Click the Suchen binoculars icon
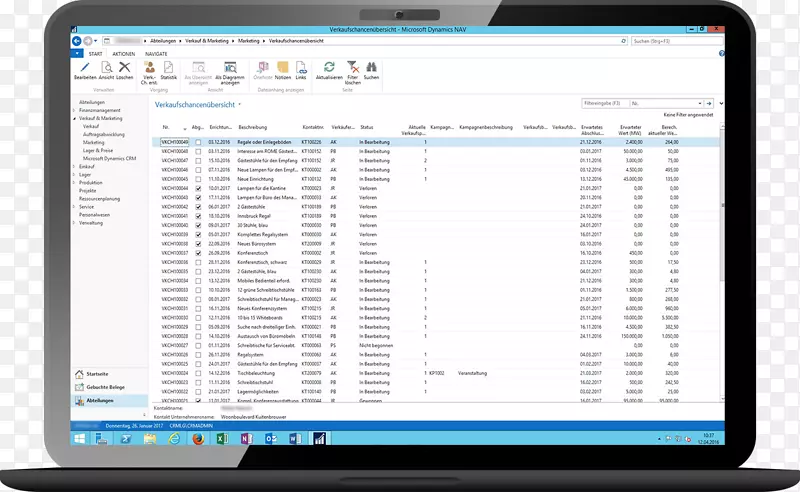The width and height of the screenshot is (800, 492). point(371,67)
